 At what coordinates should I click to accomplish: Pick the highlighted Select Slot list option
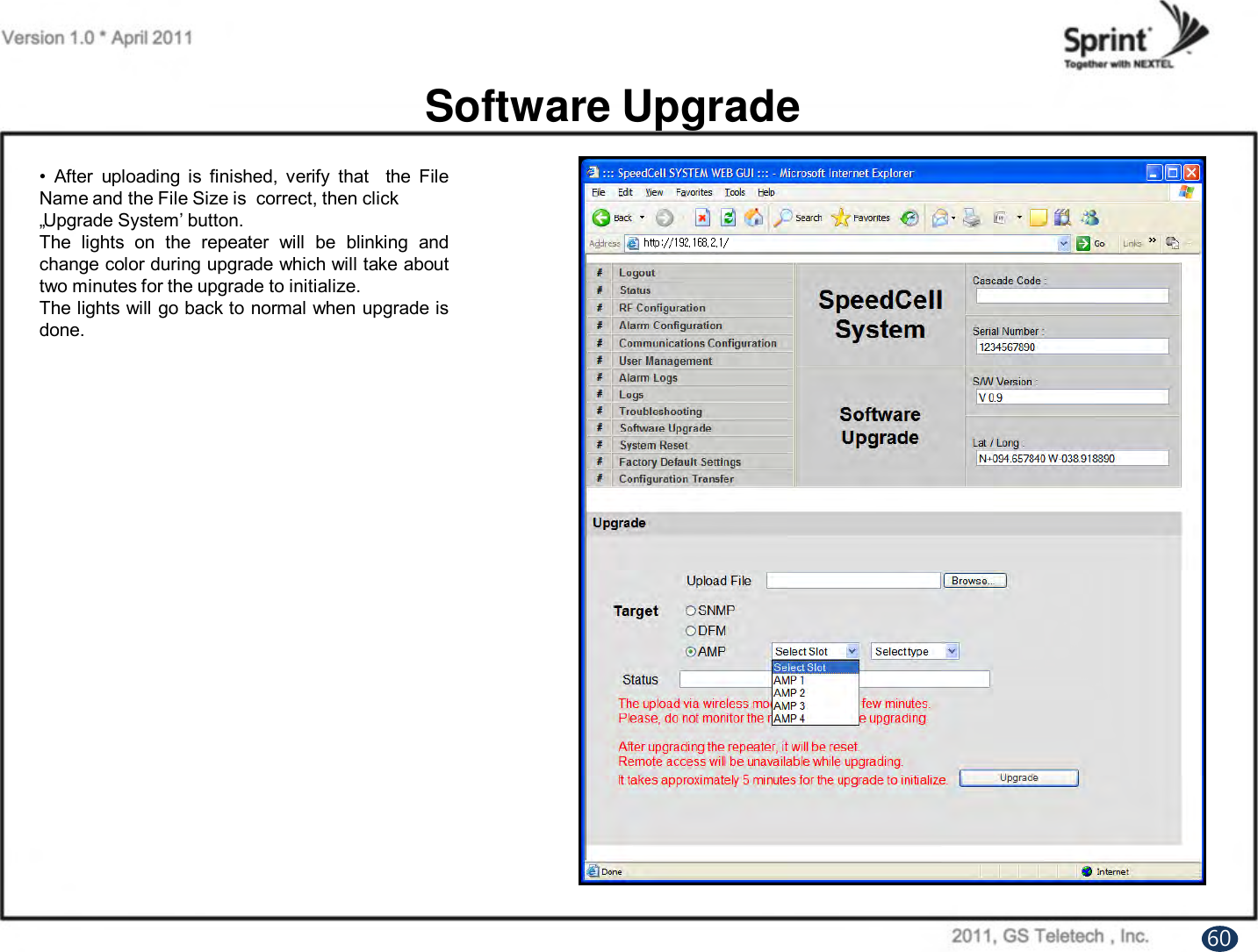coord(815,668)
